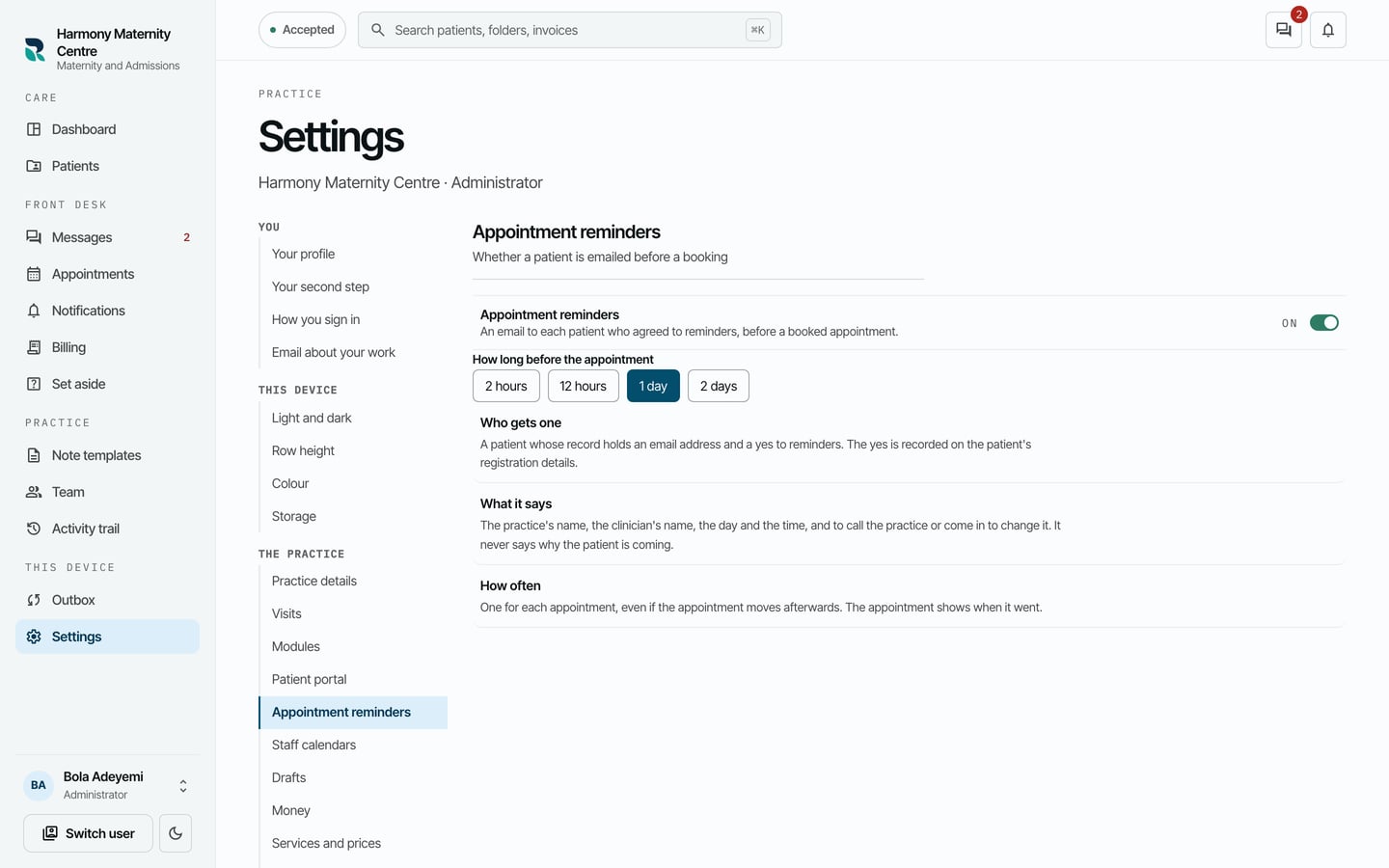
Task: Select the 1 day reminder option
Action: pyautogui.click(x=653, y=386)
